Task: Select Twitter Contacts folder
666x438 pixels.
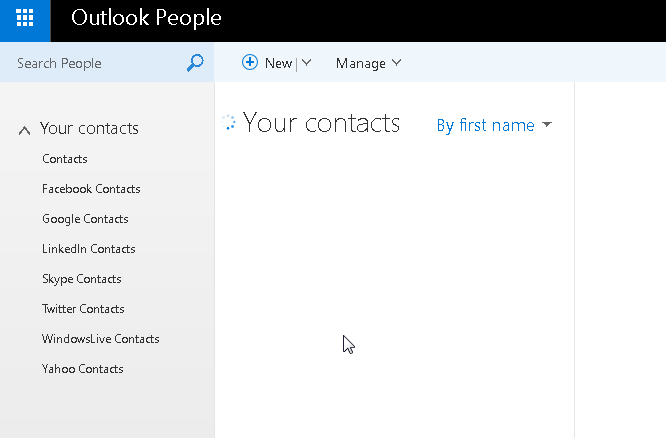Action: 83,309
